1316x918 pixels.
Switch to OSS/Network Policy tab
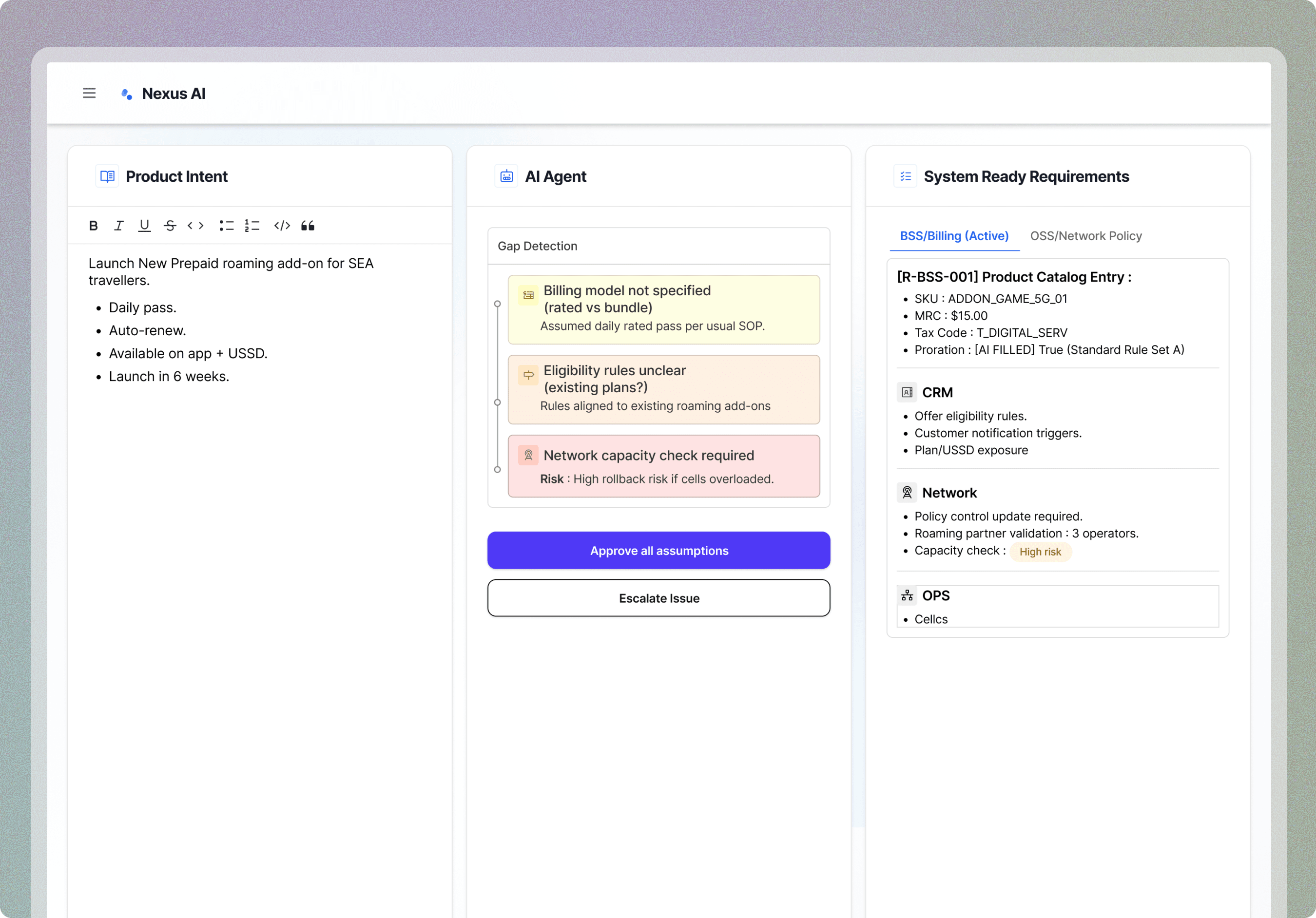(1085, 236)
